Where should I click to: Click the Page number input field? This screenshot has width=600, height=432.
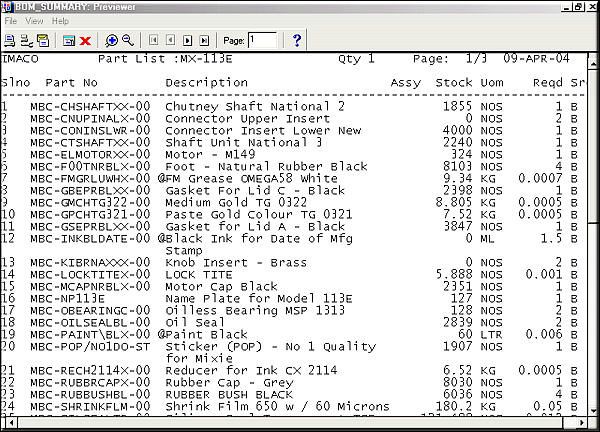pyautogui.click(x=263, y=40)
